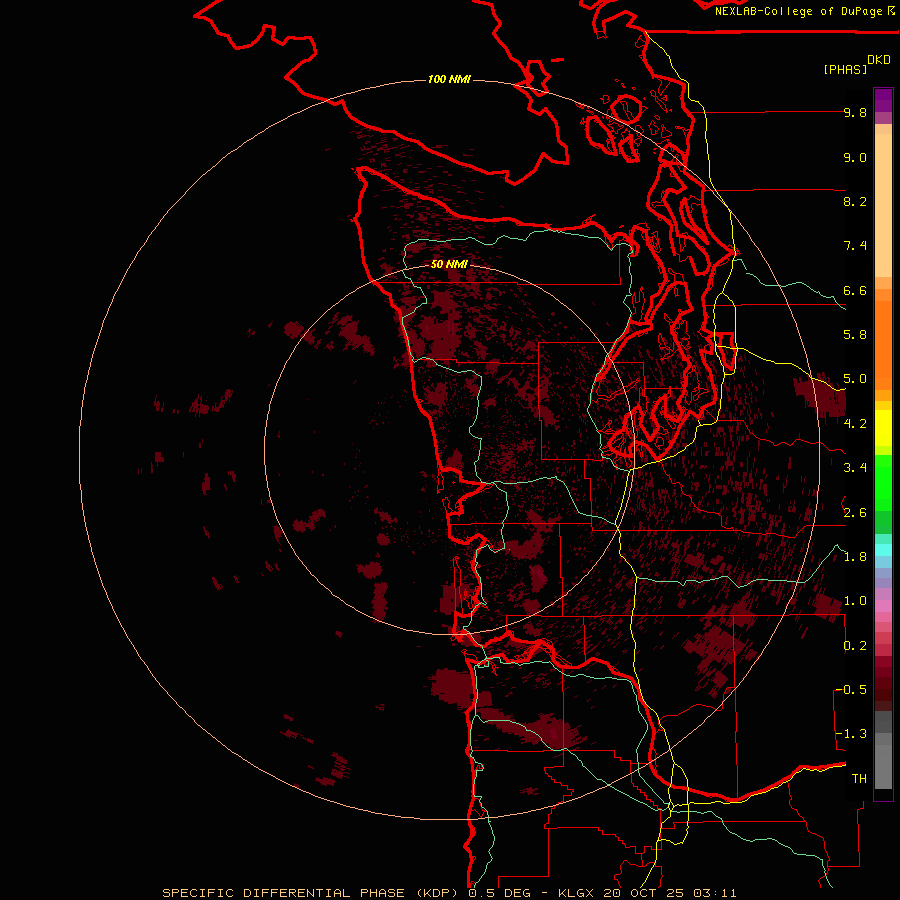Click the DKD units label above the scale
The image size is (900, 900).
[x=879, y=60]
